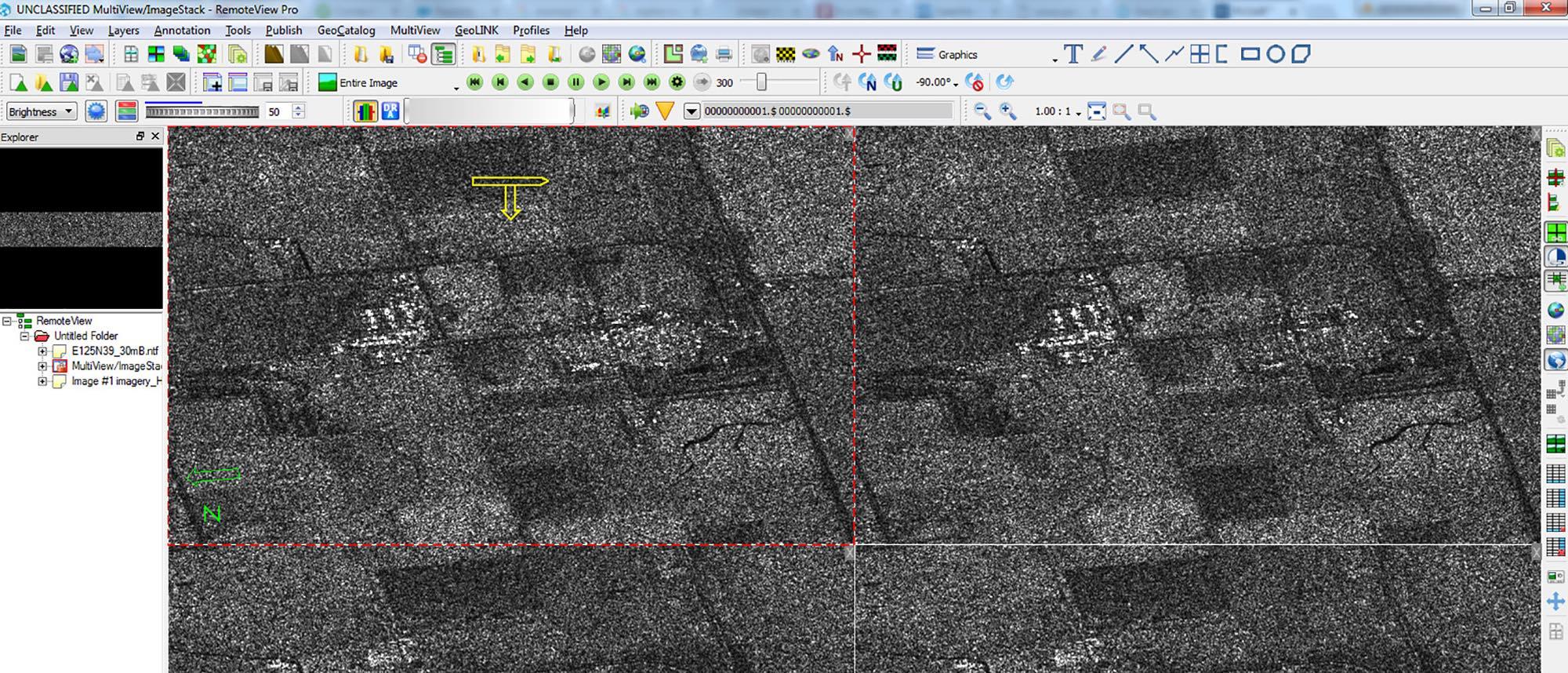
Task: Select the MultiView/ImageStack tree item
Action: click(x=115, y=366)
